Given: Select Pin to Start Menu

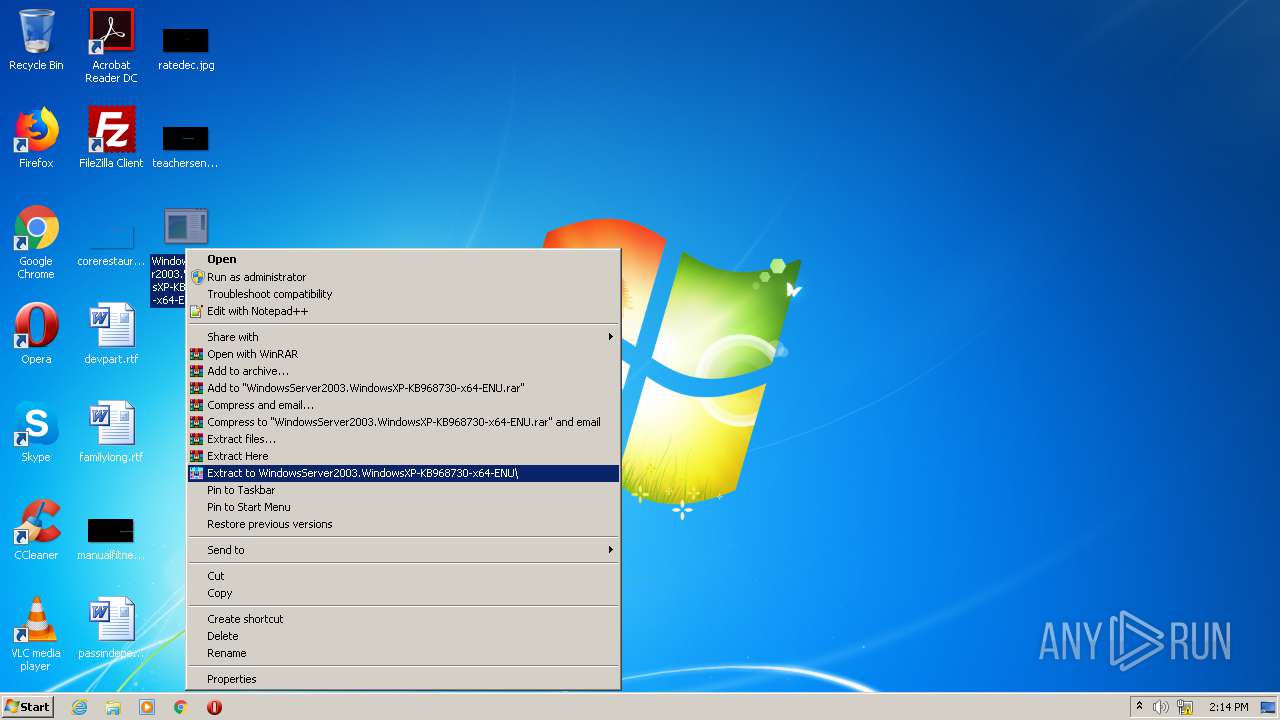Looking at the screenshot, I should coord(404,507).
